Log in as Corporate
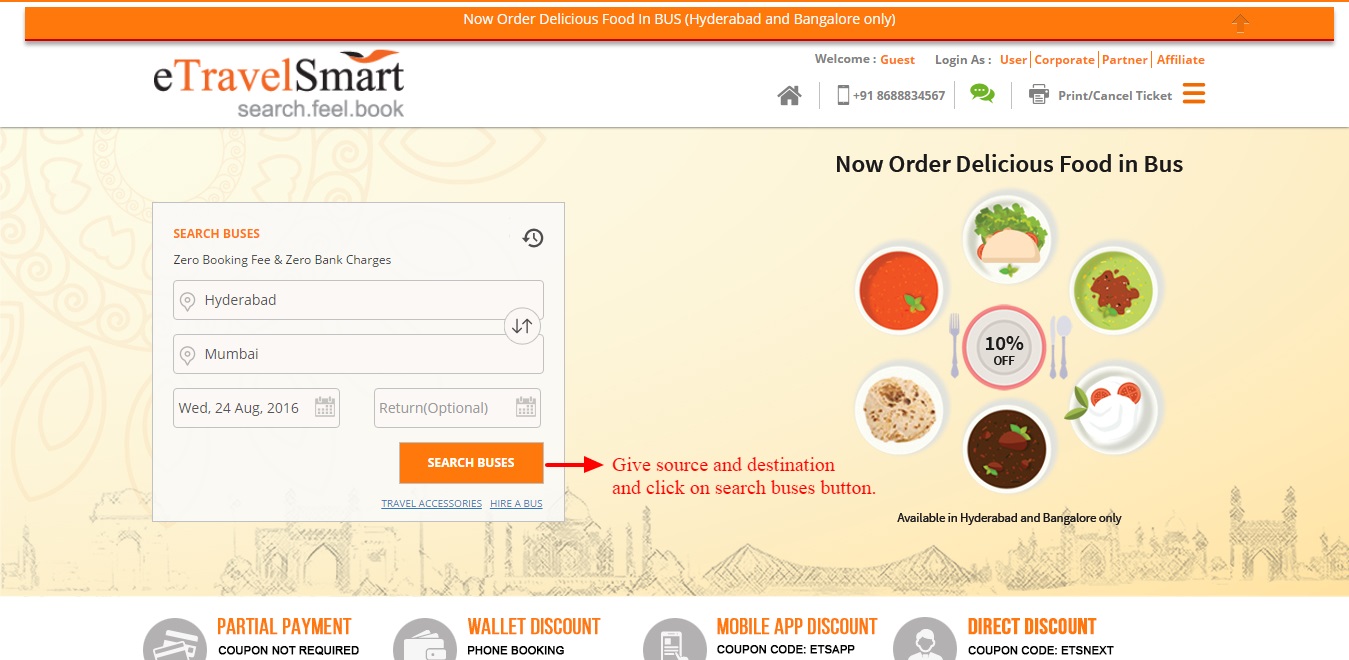This screenshot has height=660, width=1349. [1064, 60]
